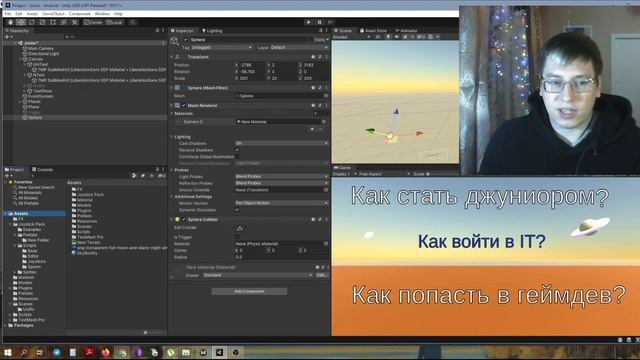Toggle Contribute Global Illumination checkbox
Screen dimensions: 640x360
click(237, 156)
